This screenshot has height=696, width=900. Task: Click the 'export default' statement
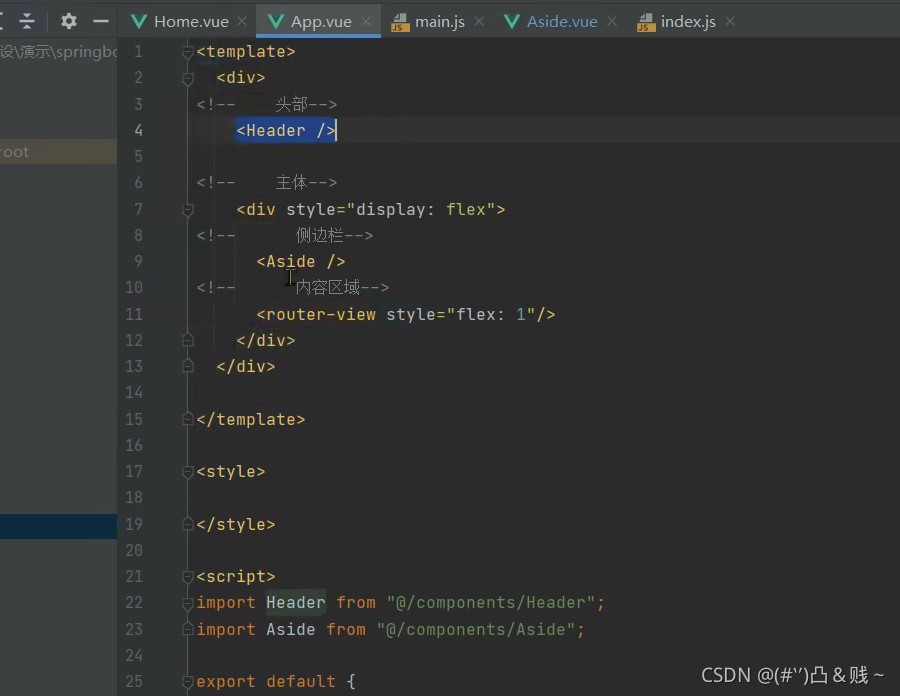[266, 682]
